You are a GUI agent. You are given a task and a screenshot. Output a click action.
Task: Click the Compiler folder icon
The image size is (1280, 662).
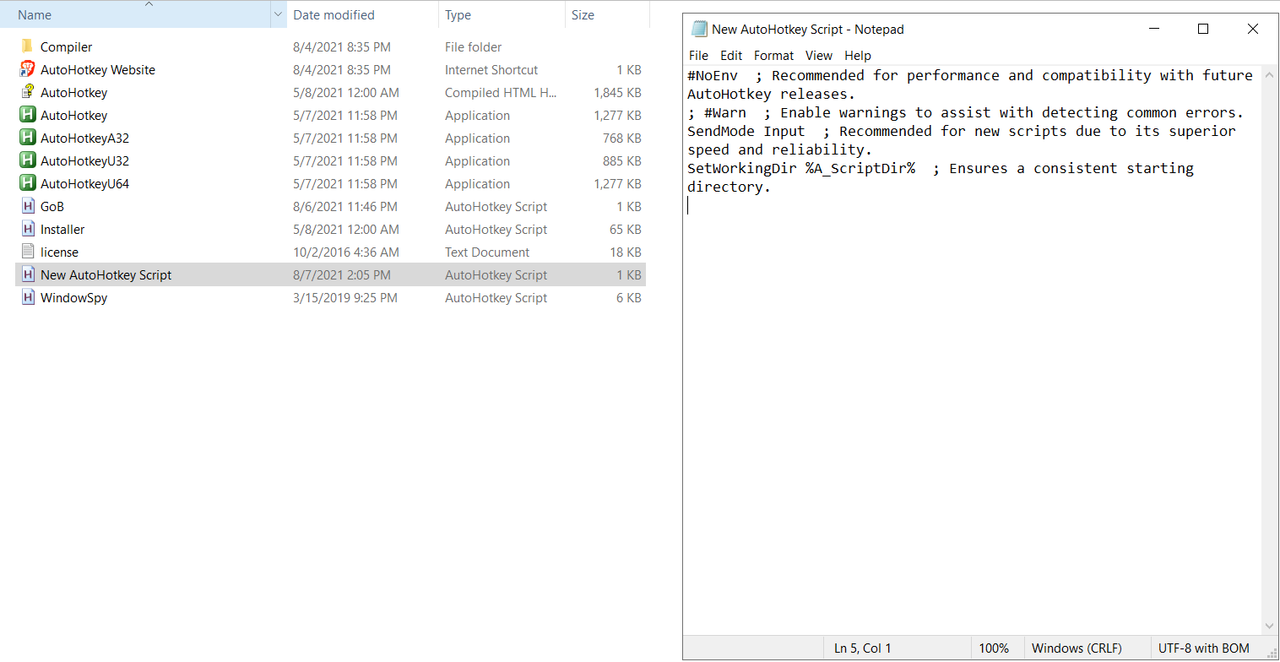pos(28,47)
